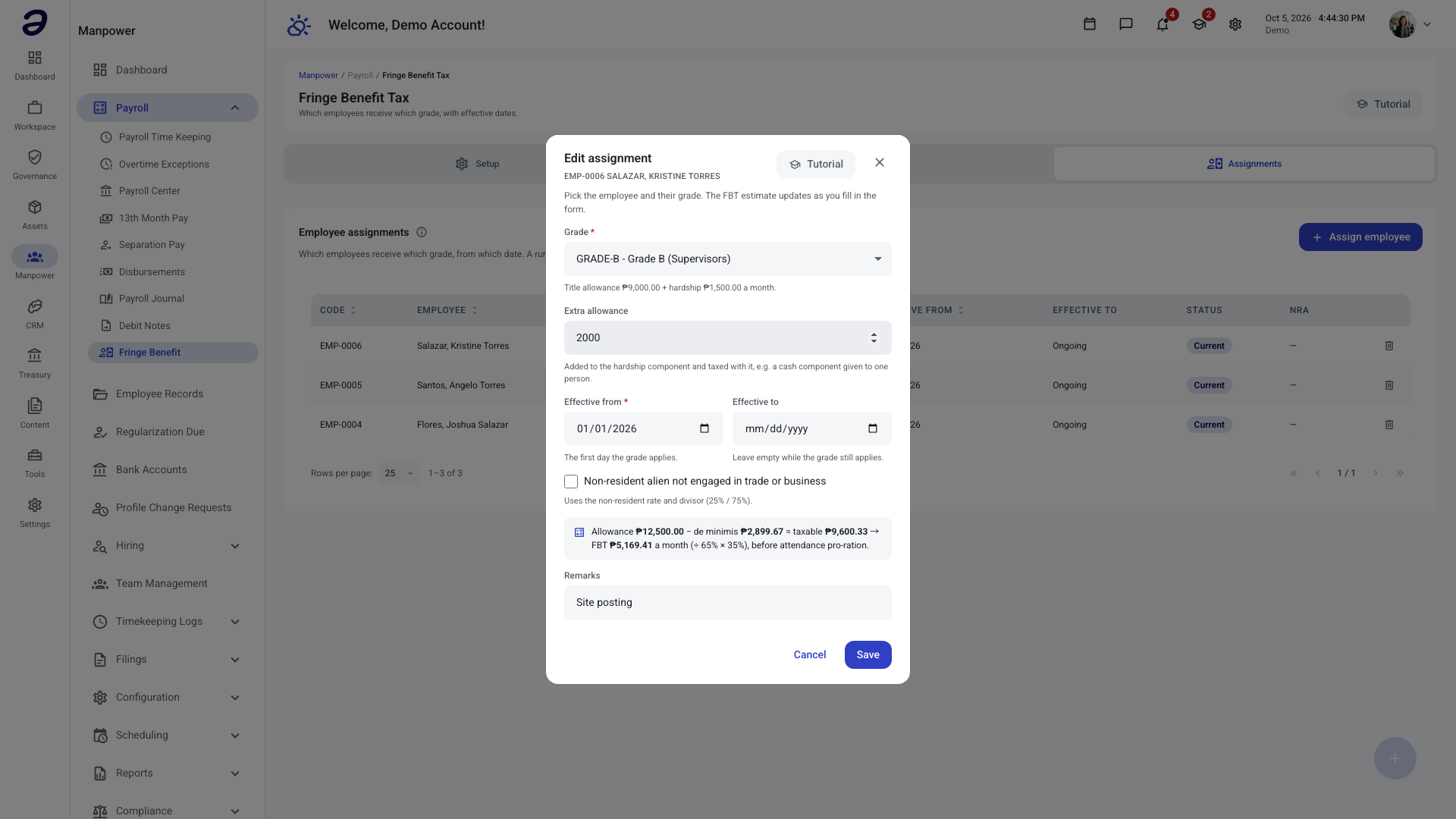Viewport: 1456px width, 819px height.
Task: Open the top bar settings gear
Action: pyautogui.click(x=1235, y=24)
